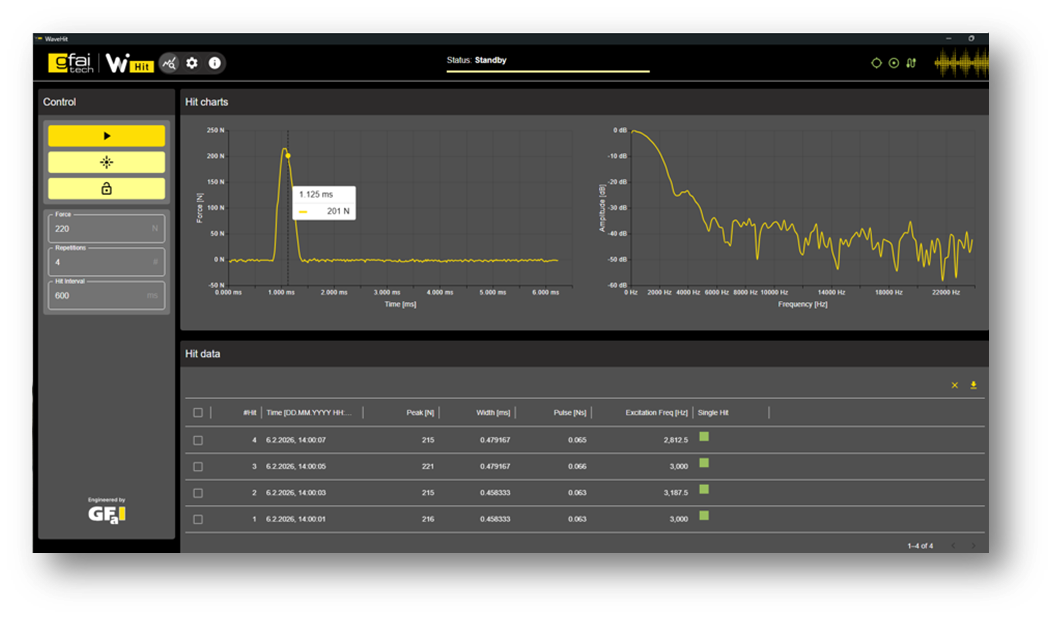Sort by the Peak [N] column header
This screenshot has width=1054, height=618.
point(420,413)
